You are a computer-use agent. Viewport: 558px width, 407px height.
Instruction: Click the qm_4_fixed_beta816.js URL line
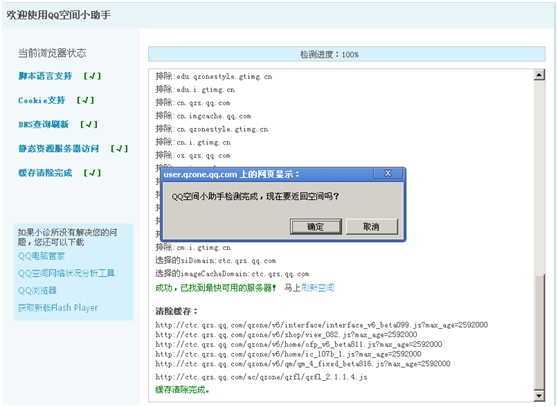(x=303, y=363)
